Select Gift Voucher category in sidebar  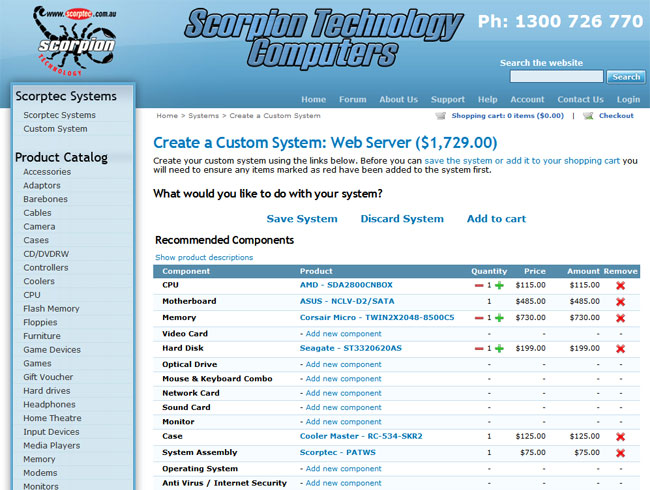[48, 377]
